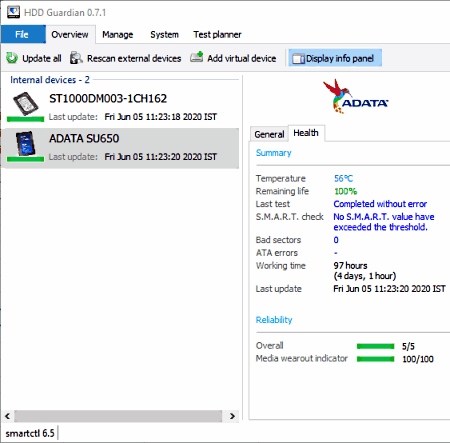Click the ATA errors dash value

pos(336,253)
